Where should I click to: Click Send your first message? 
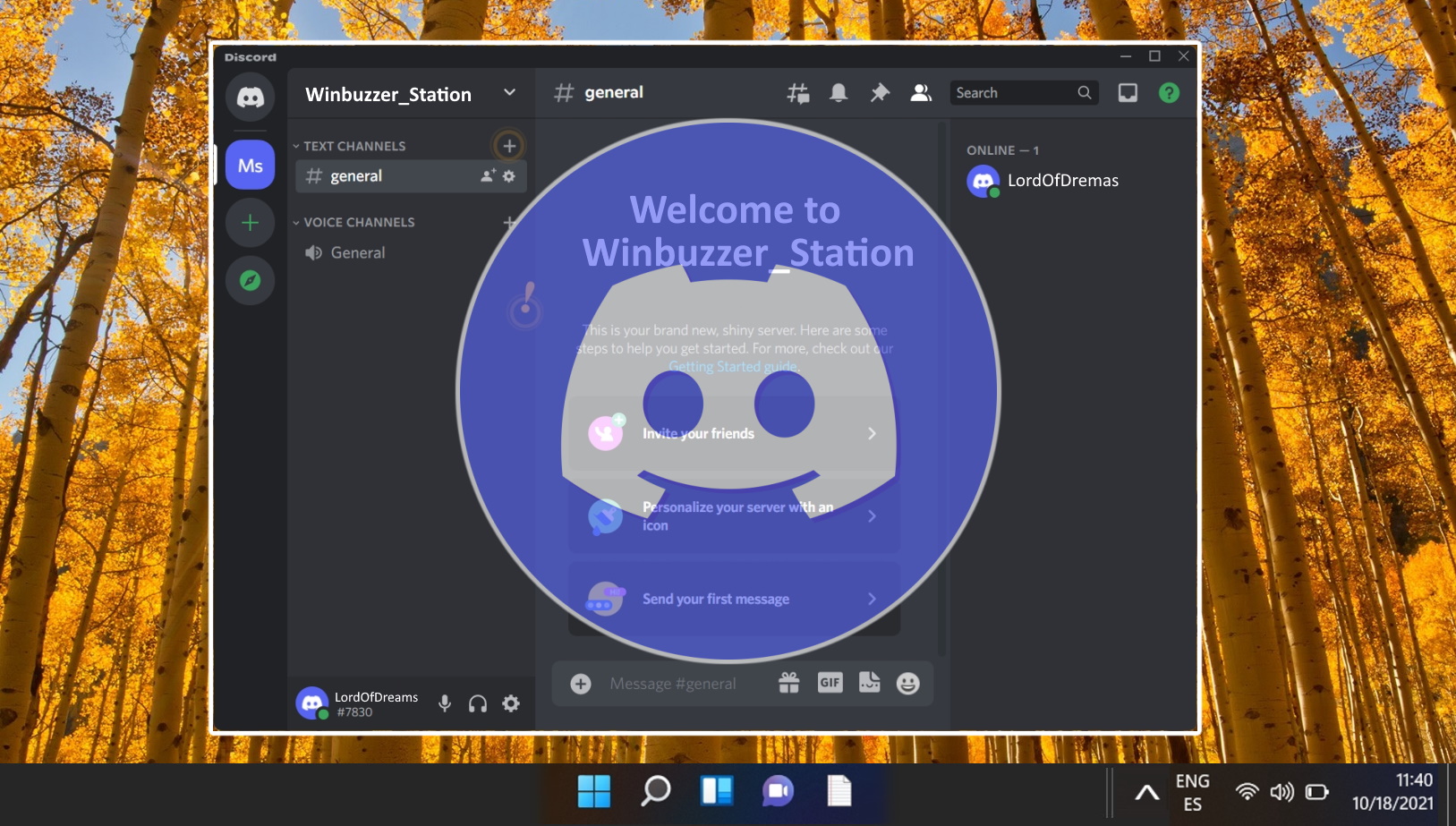coord(734,600)
